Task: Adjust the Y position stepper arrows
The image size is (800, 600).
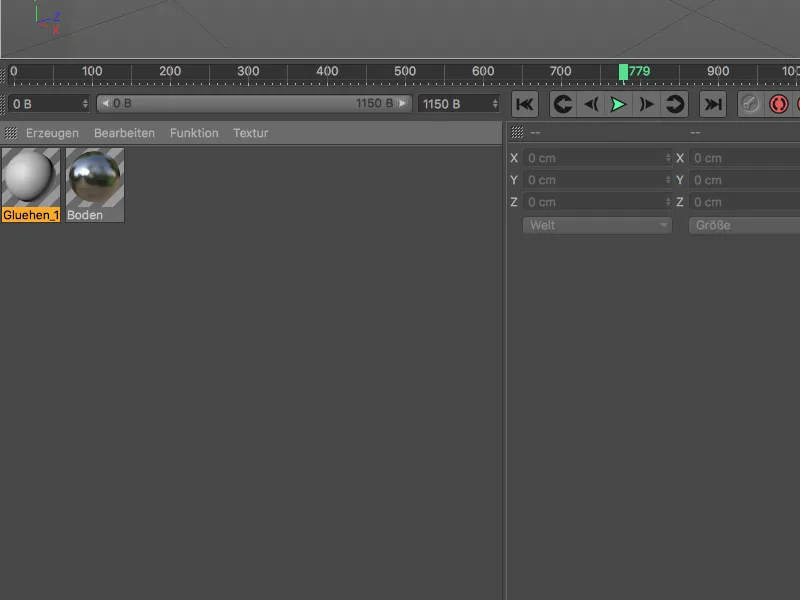Action: tap(668, 180)
